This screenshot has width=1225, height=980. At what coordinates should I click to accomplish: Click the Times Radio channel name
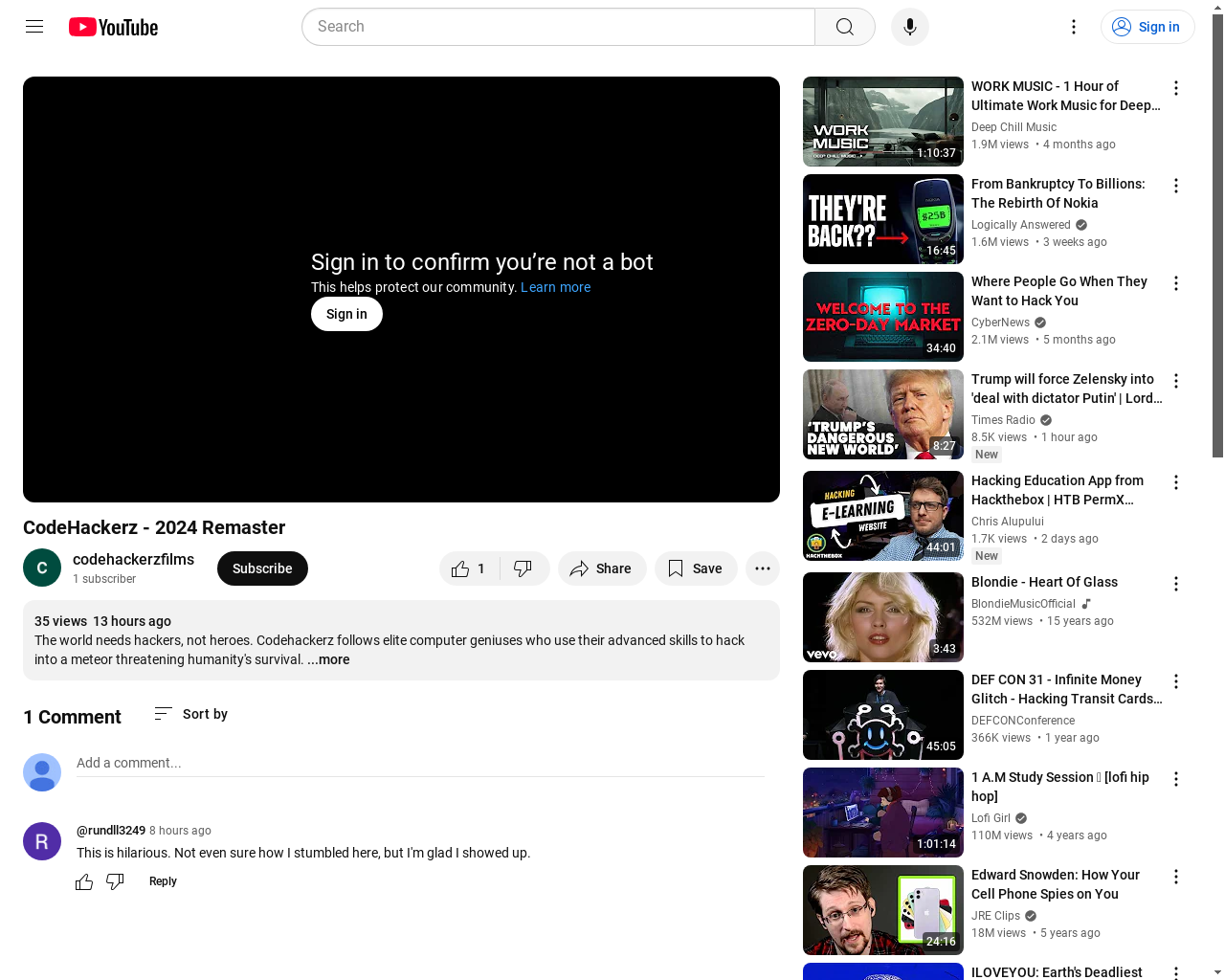click(x=1003, y=420)
